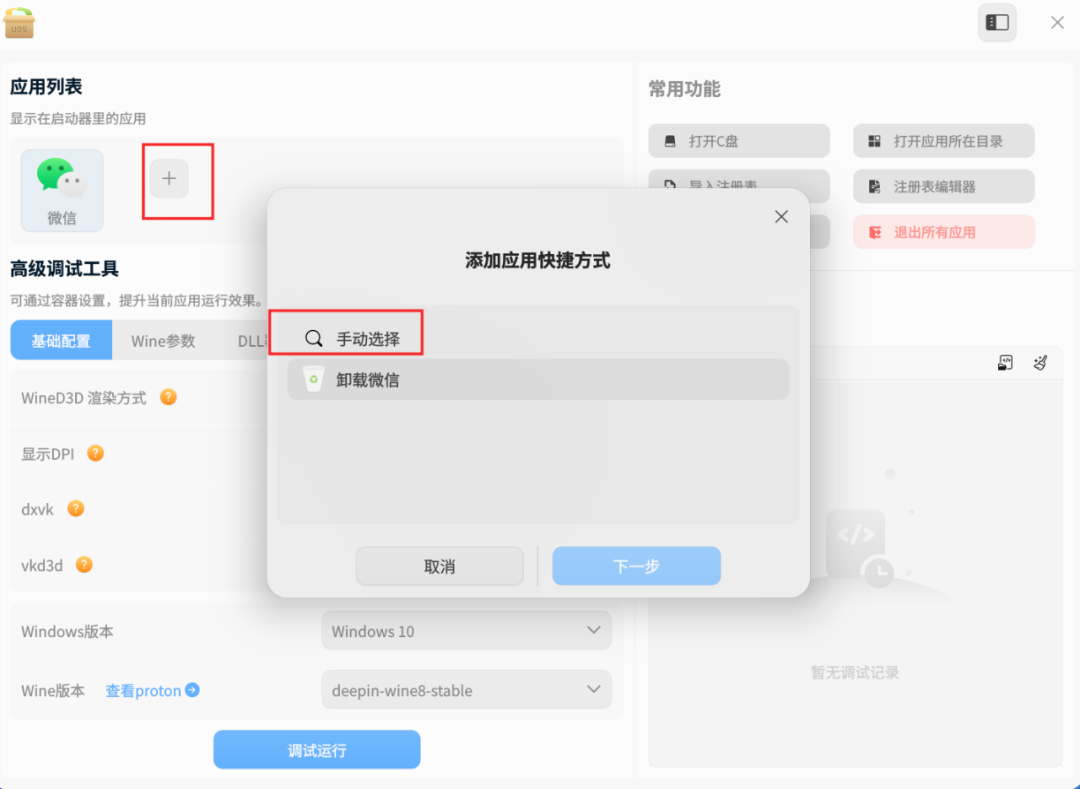Open the 查看proton link
Screen dimensions: 1080x789
[152, 691]
